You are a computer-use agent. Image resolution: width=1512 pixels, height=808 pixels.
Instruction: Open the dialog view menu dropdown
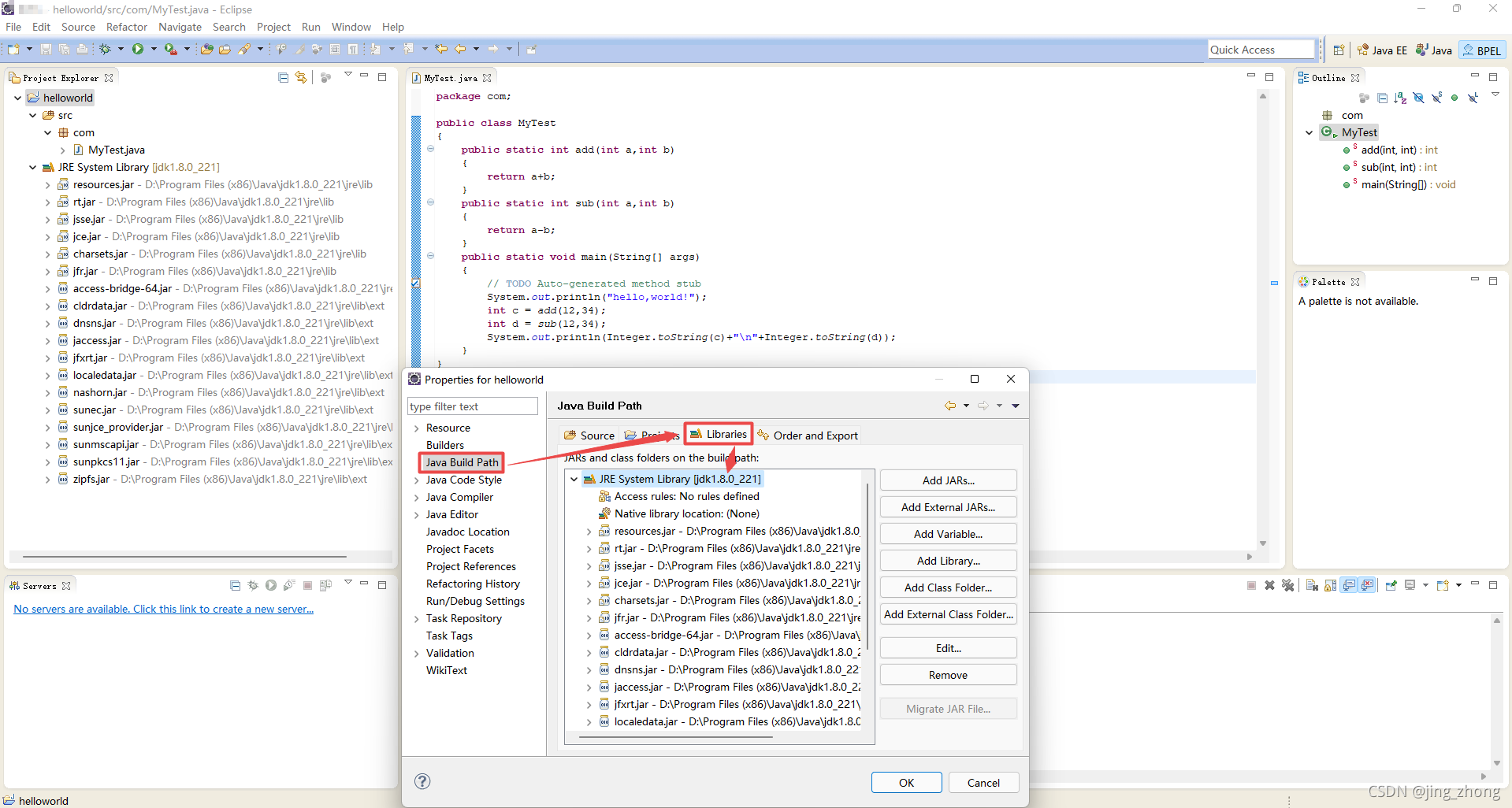[1016, 406]
